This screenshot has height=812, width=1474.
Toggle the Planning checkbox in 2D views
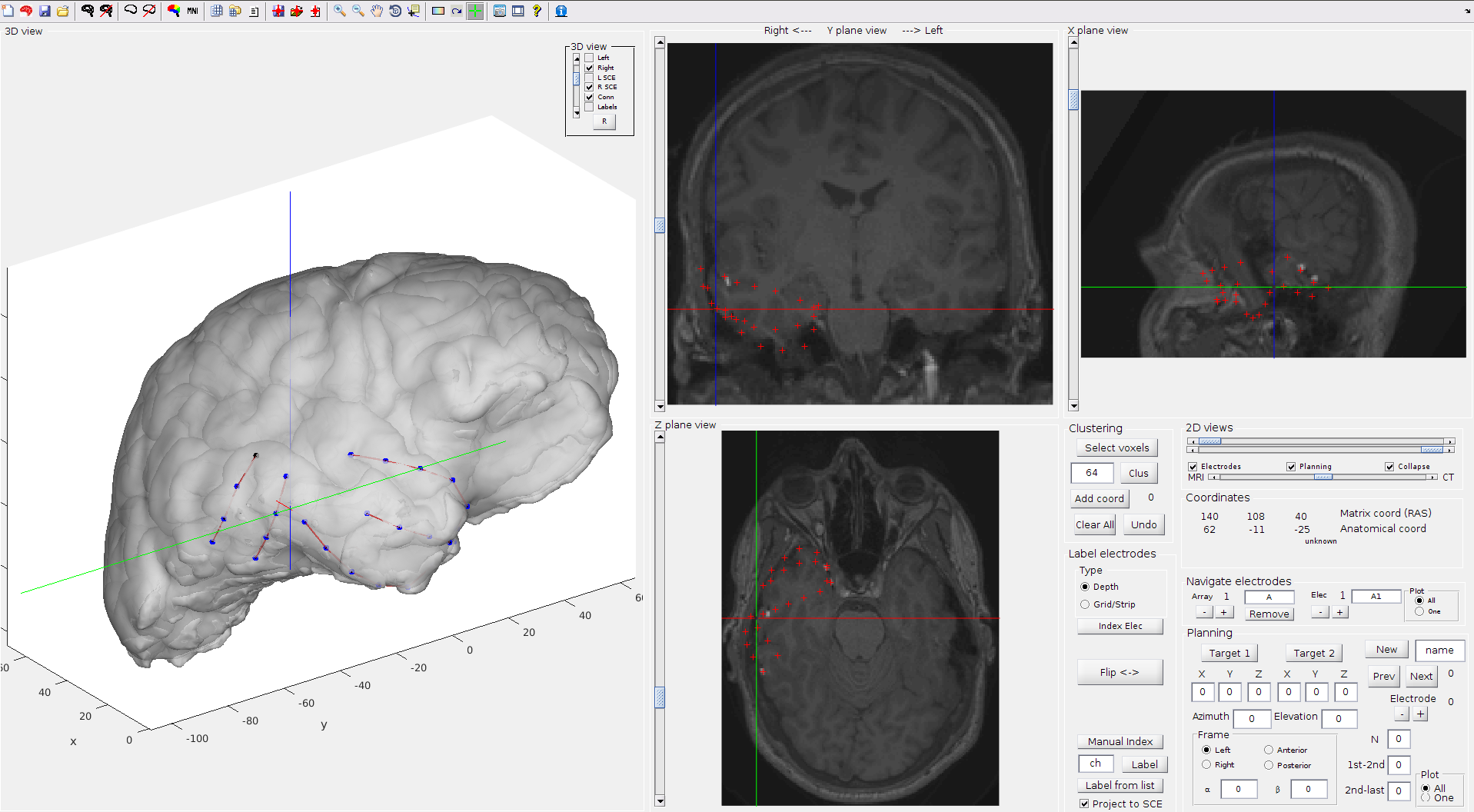click(x=1290, y=466)
